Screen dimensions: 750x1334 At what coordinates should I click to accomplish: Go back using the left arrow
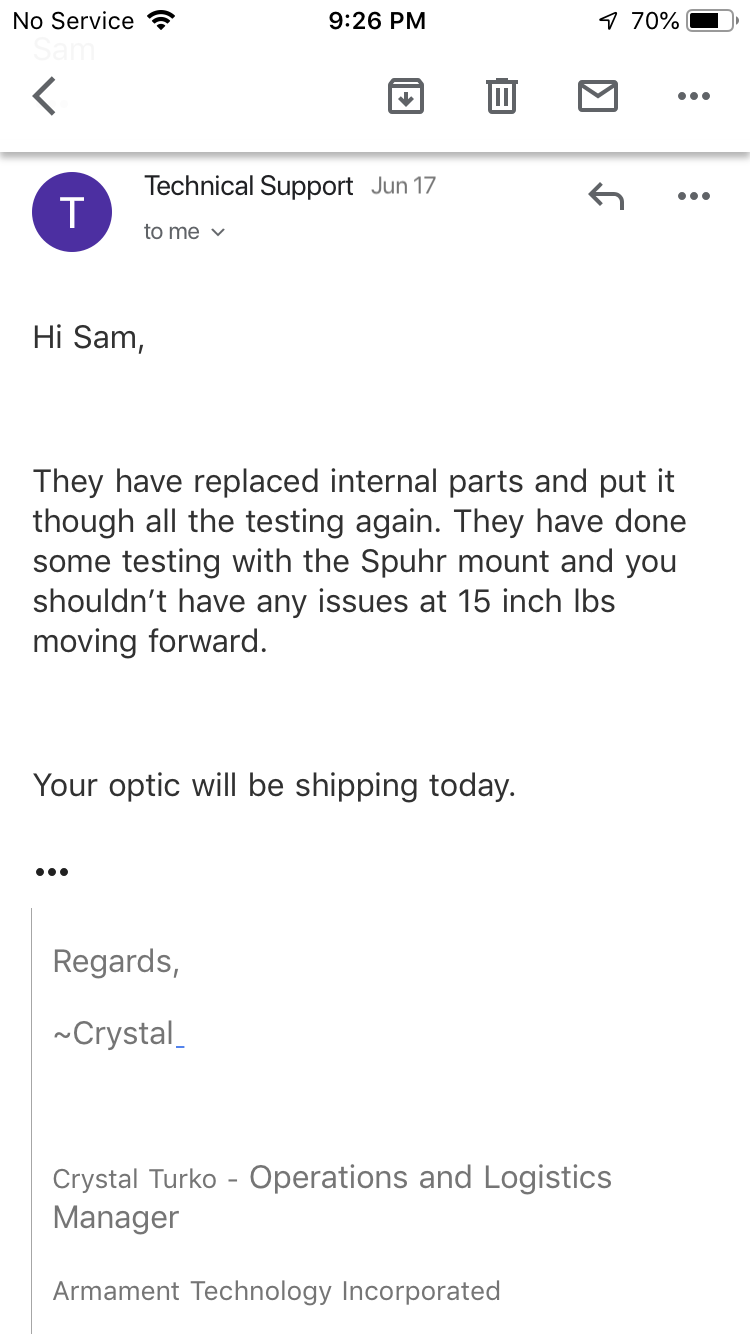pyautogui.click(x=45, y=97)
